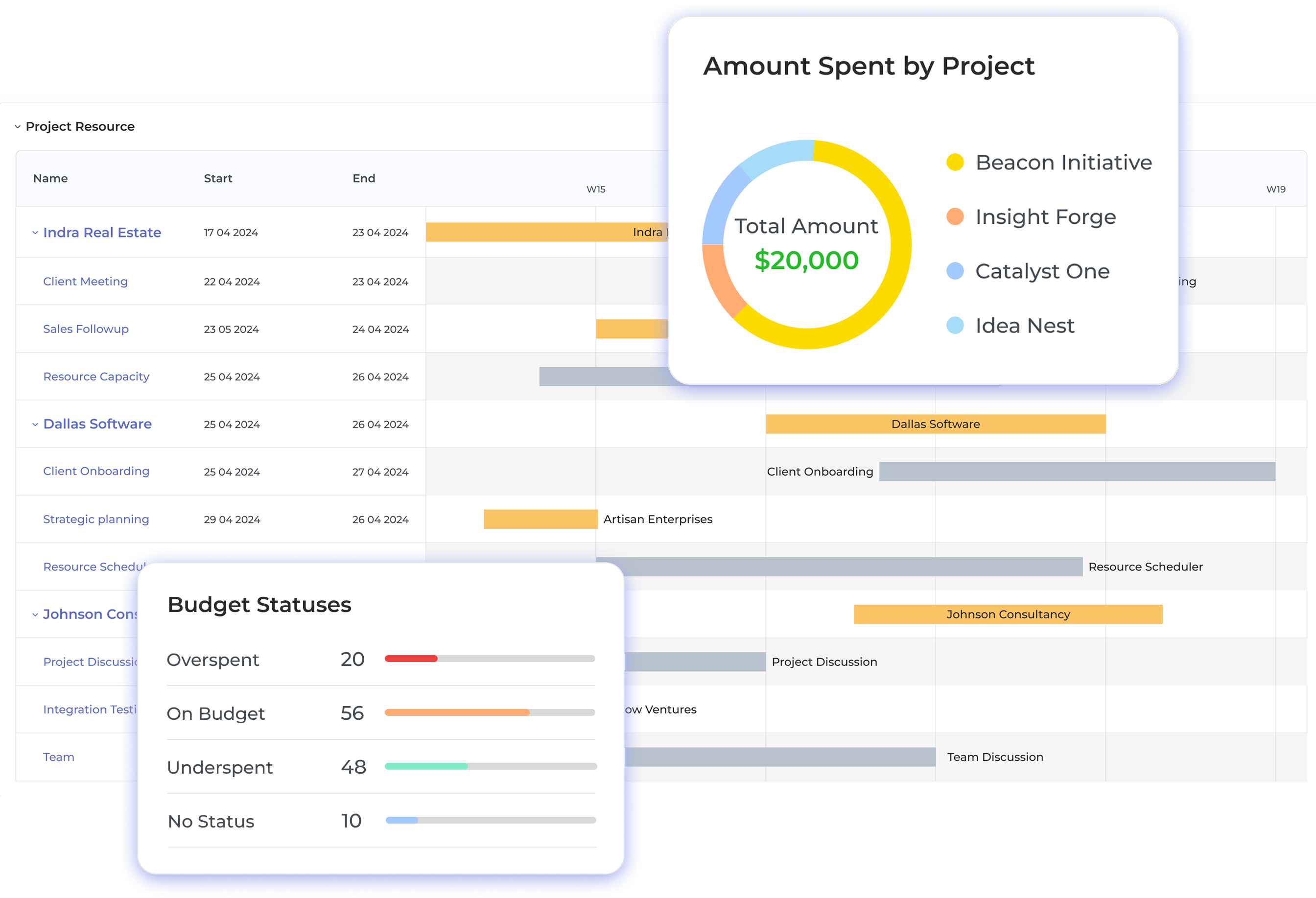Screen dimensions: 1316x898
Task: Collapse the Johnson Consultancy group chevron
Action: click(35, 614)
